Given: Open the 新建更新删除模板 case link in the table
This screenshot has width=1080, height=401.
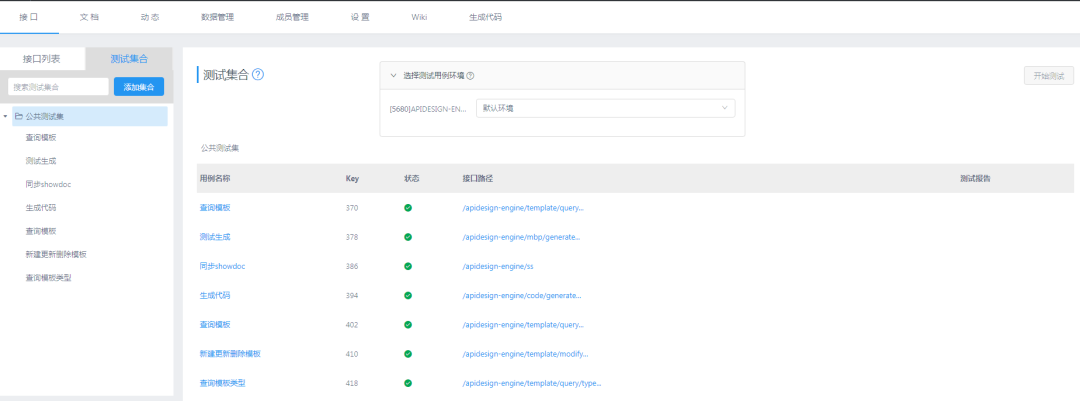Looking at the screenshot, I should 230,354.
